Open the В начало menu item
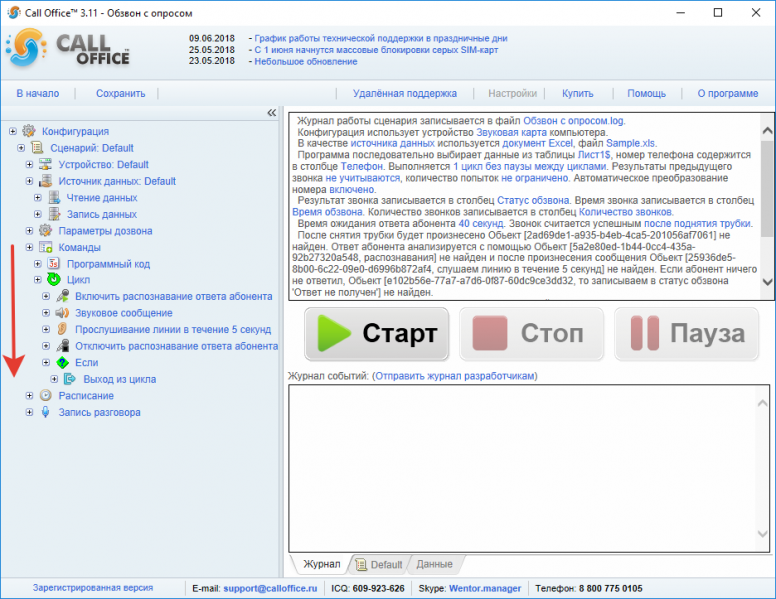 pos(38,94)
